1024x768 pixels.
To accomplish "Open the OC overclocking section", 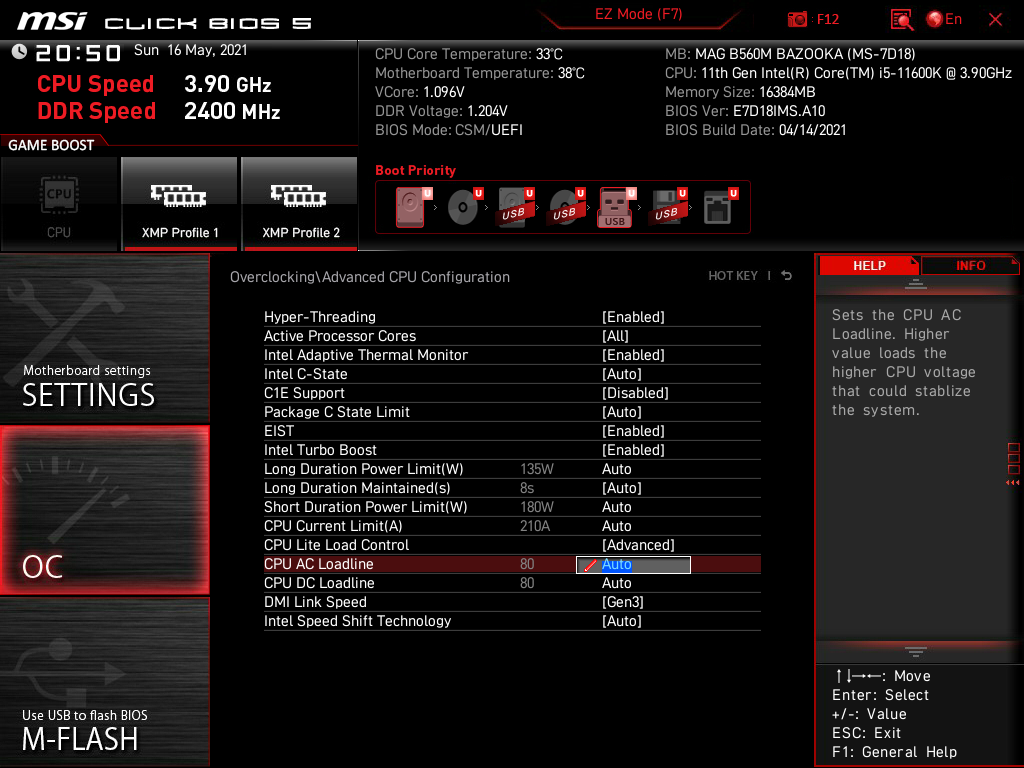I will point(104,511).
